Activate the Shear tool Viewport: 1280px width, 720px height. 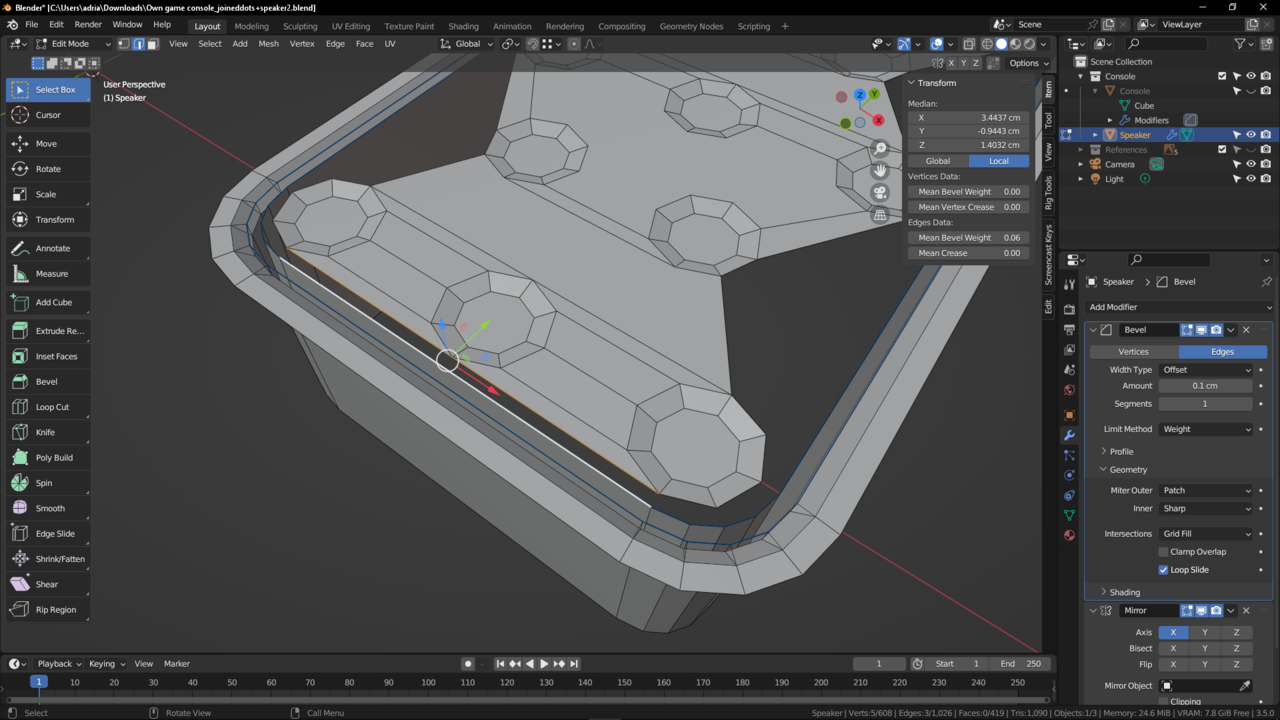pos(47,584)
